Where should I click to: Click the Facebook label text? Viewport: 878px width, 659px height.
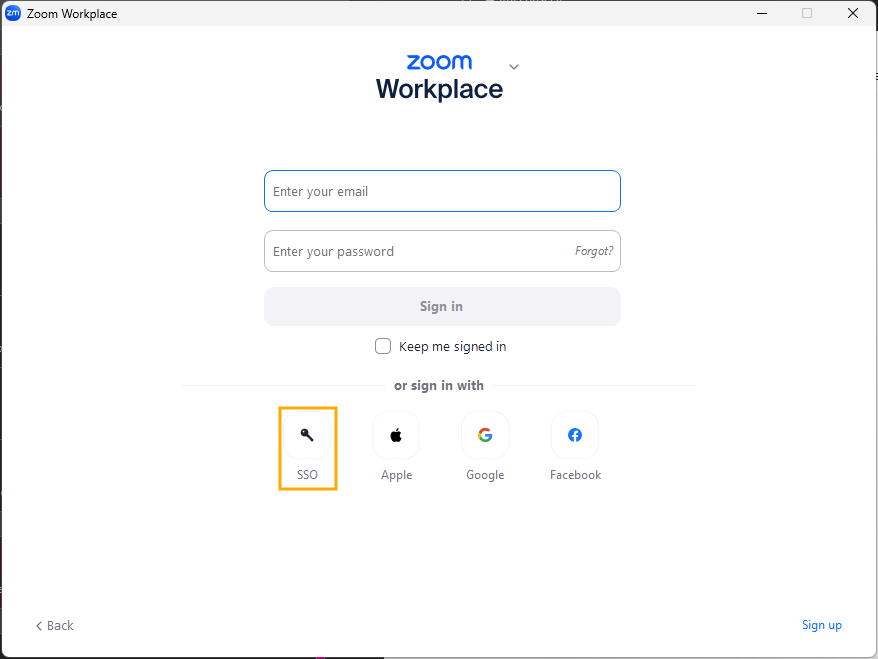[576, 475]
